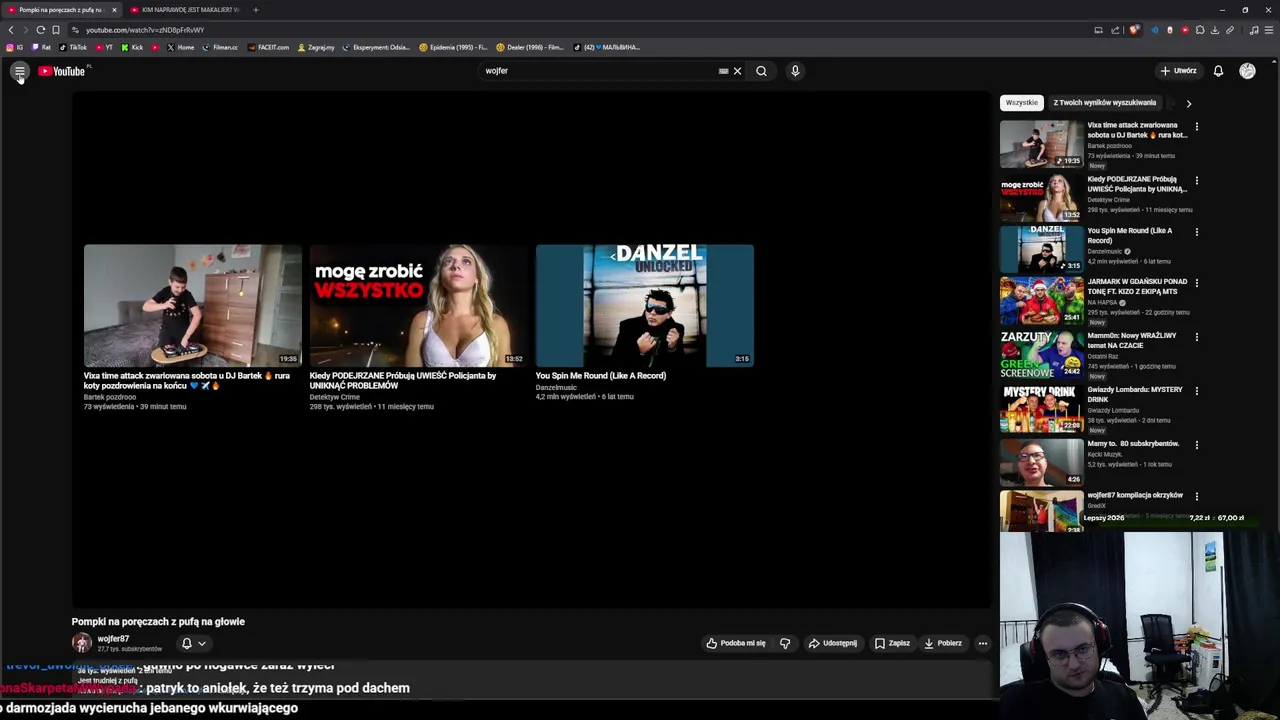This screenshot has width=1280, height=720.
Task: Open the wojfer87 channel avatar
Action: (82, 643)
